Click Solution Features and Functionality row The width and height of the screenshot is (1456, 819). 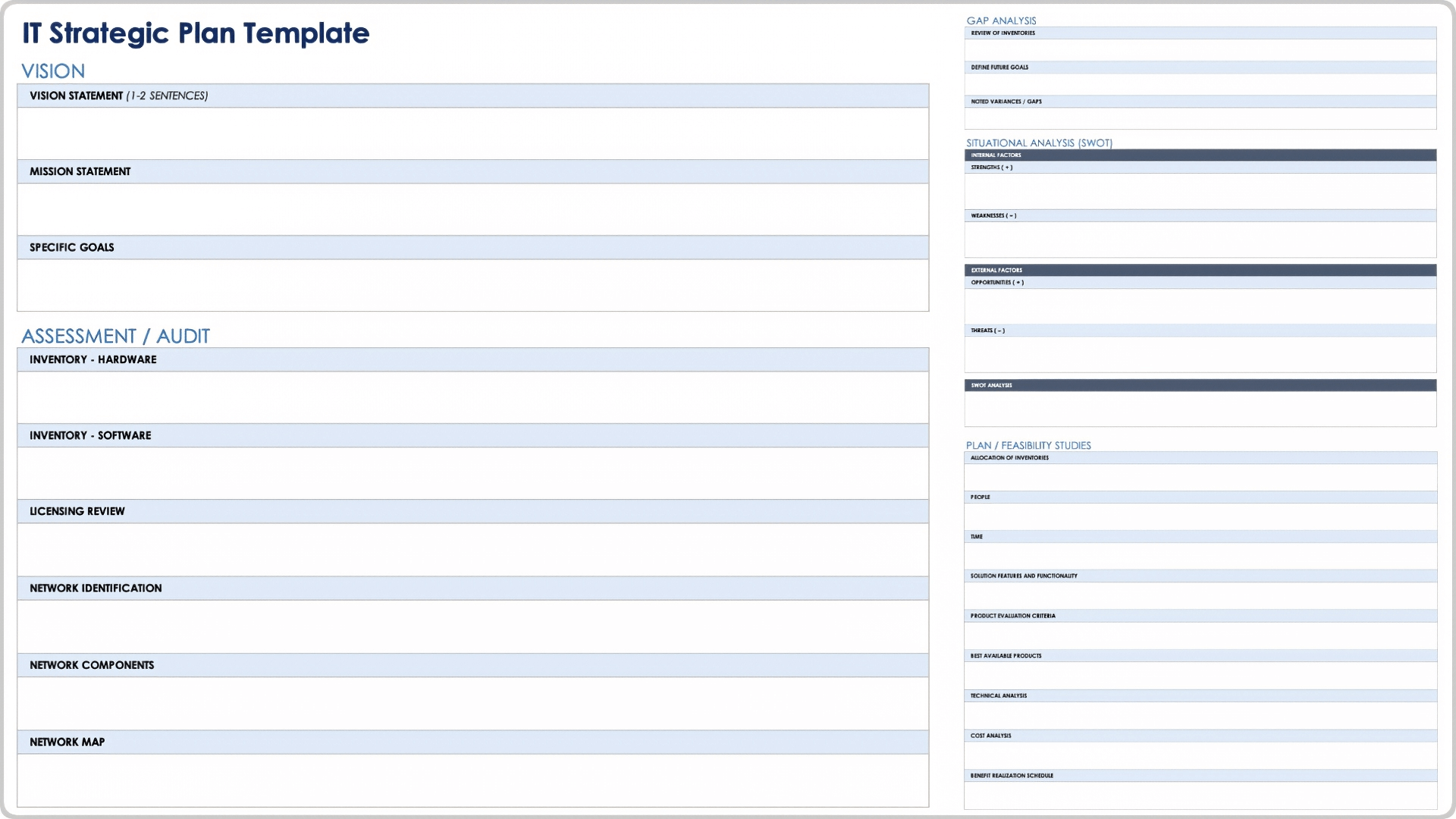[1200, 576]
